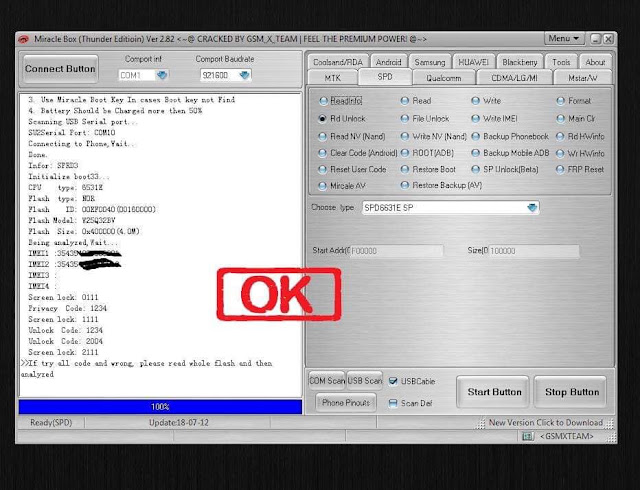Viewport: 640px width, 490px height.
Task: Click the Connect Button
Action: pos(60,69)
